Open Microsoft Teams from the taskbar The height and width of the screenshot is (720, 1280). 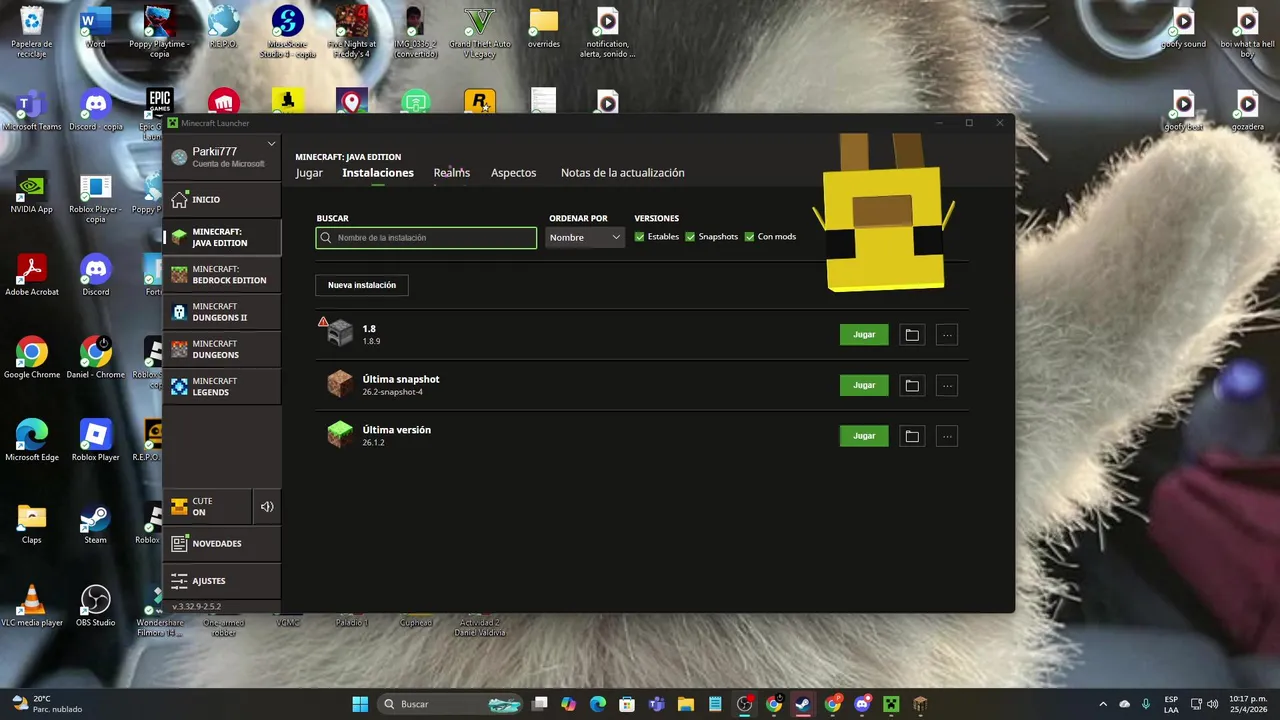click(657, 704)
